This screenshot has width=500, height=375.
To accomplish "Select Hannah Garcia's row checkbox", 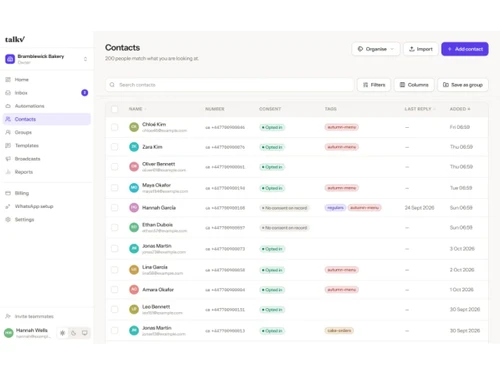I will point(114,208).
